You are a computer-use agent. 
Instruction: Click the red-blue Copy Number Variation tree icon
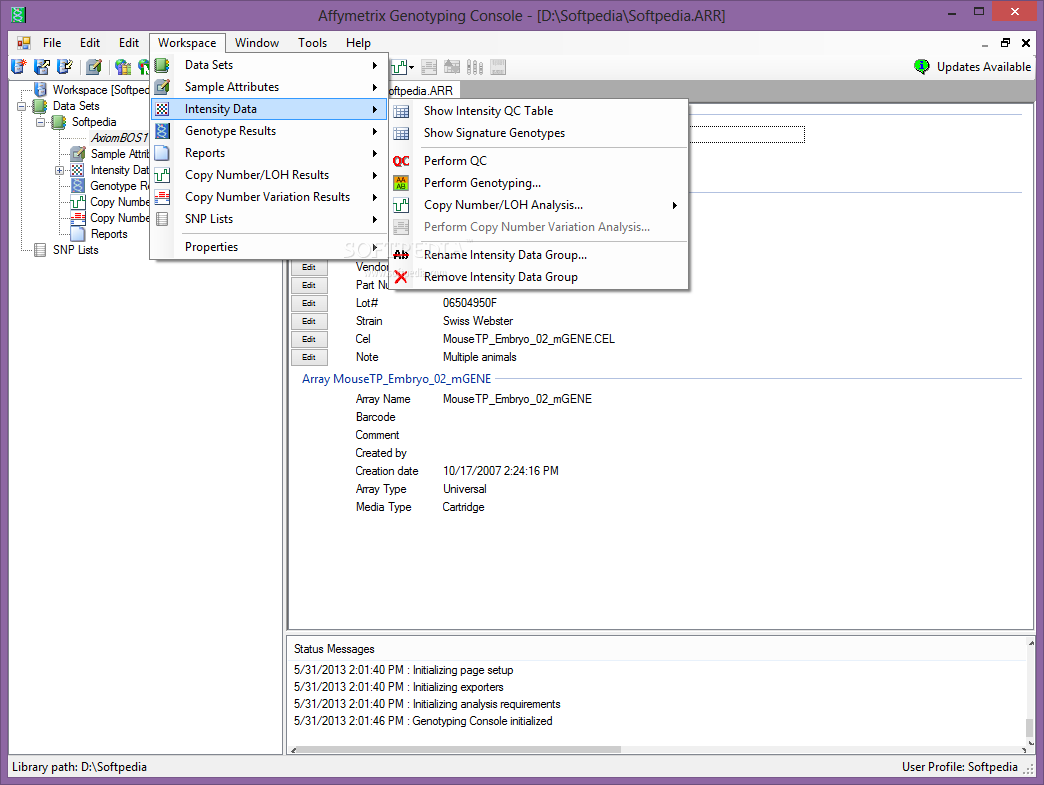tap(78, 218)
